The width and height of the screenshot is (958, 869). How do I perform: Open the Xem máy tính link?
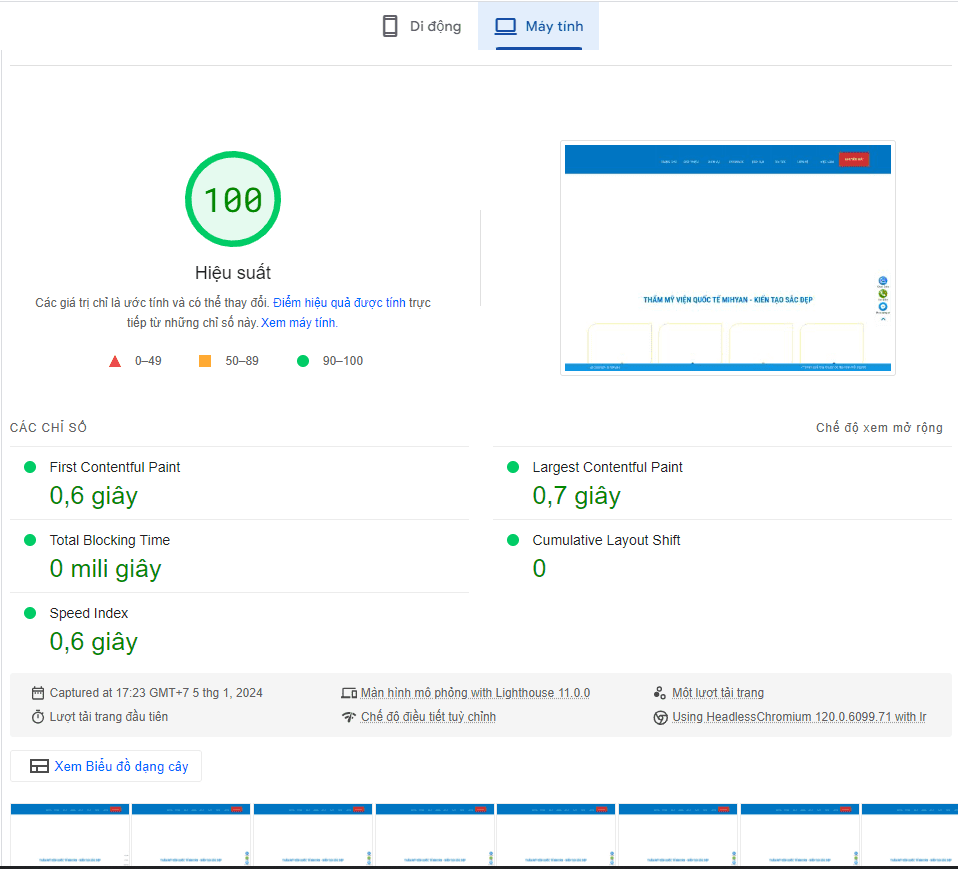coord(299,323)
